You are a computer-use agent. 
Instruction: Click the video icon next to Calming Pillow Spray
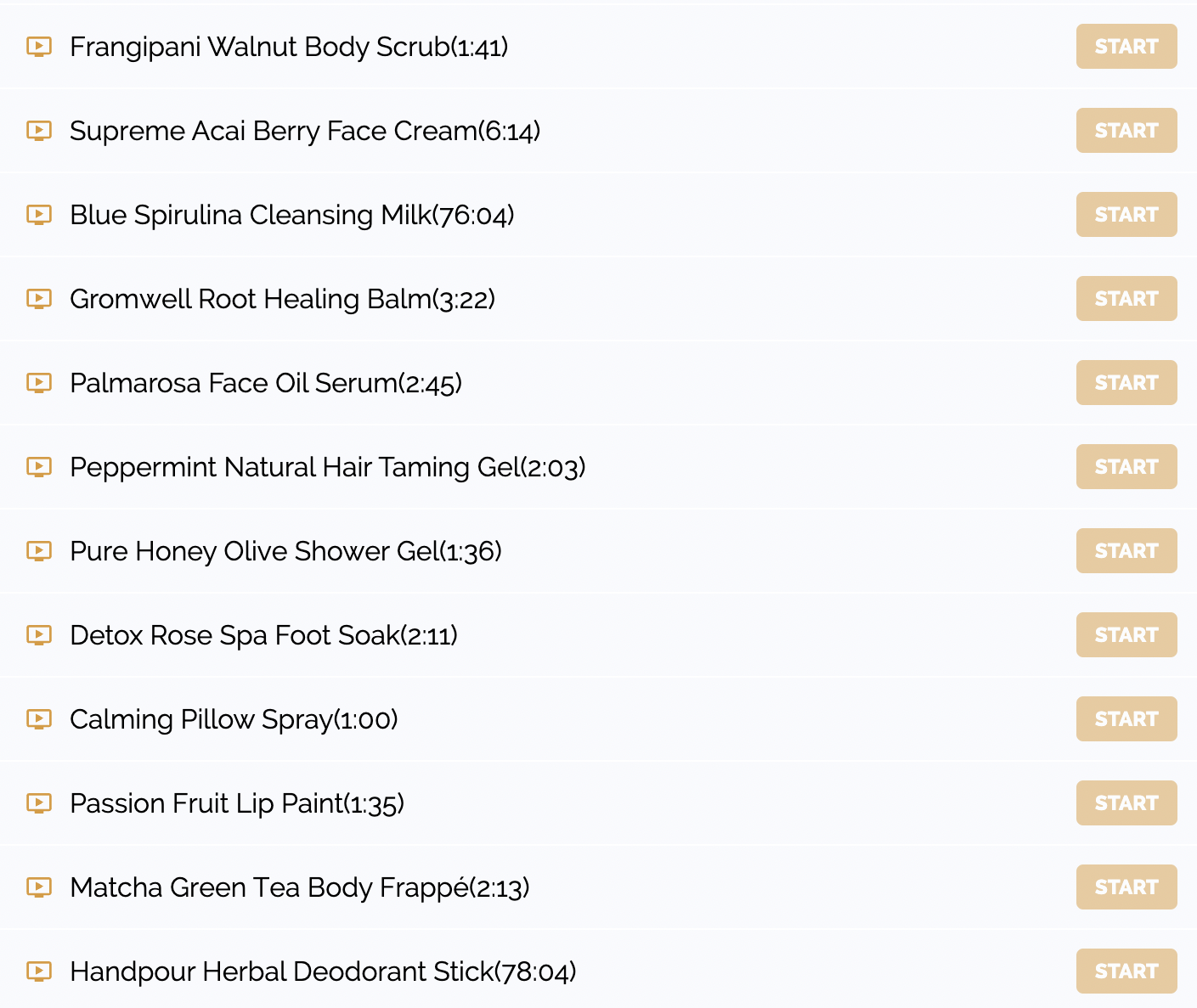(39, 719)
